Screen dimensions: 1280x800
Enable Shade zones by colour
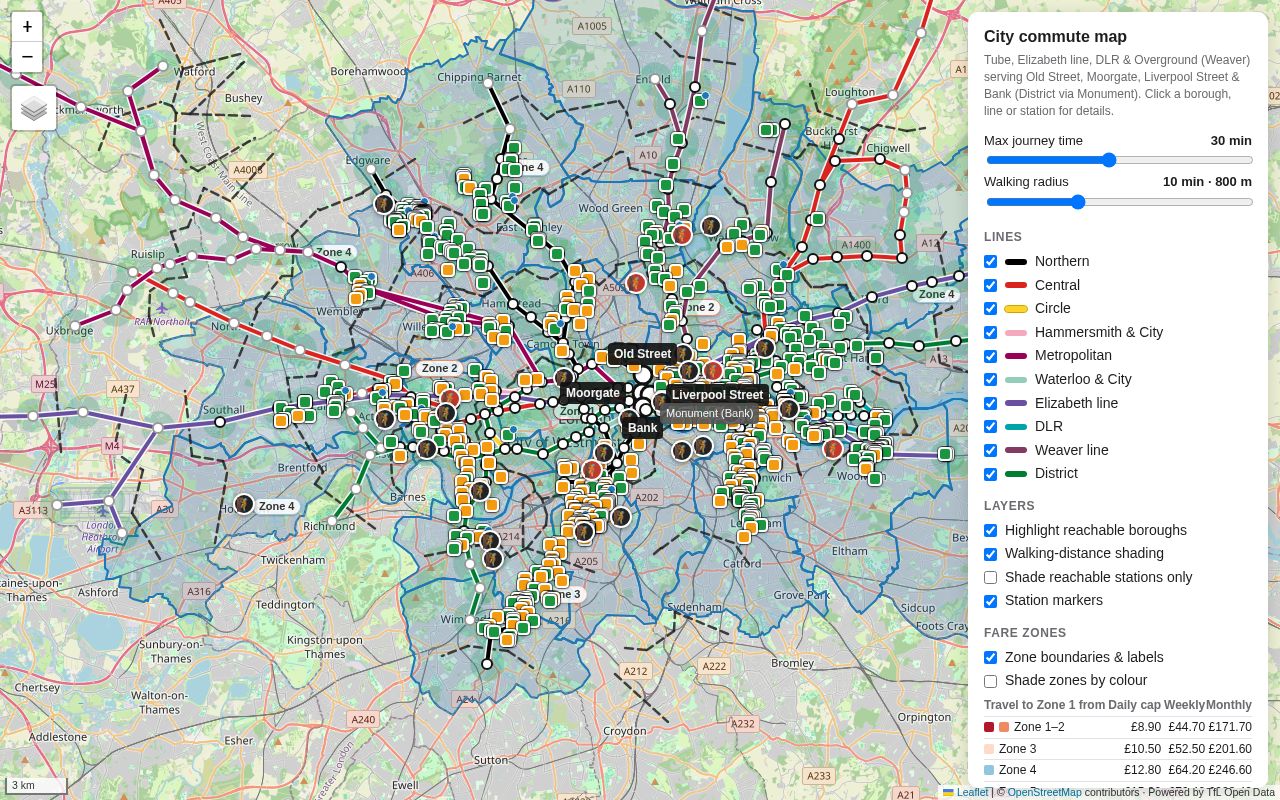coord(990,681)
